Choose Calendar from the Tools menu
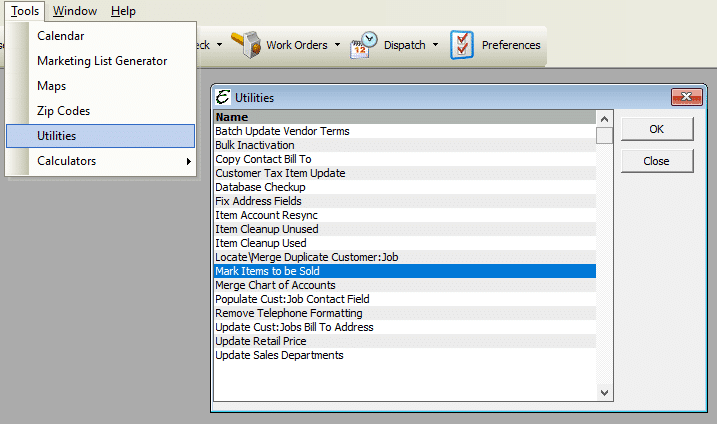The width and height of the screenshot is (717, 424). 101,36
